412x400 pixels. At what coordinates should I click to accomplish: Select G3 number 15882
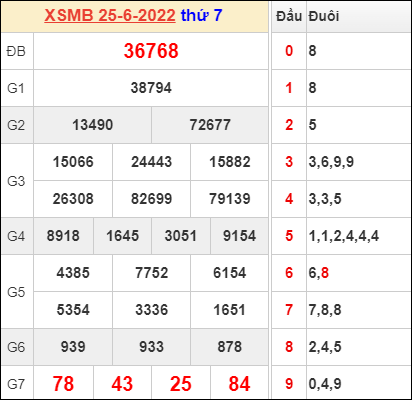(x=230, y=162)
